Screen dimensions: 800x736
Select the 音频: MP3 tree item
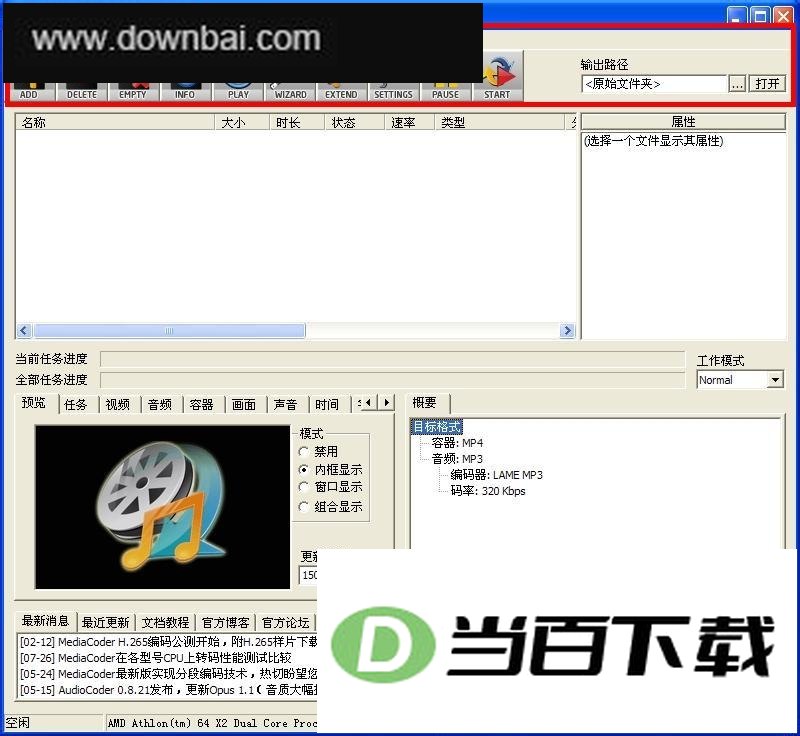coord(457,459)
